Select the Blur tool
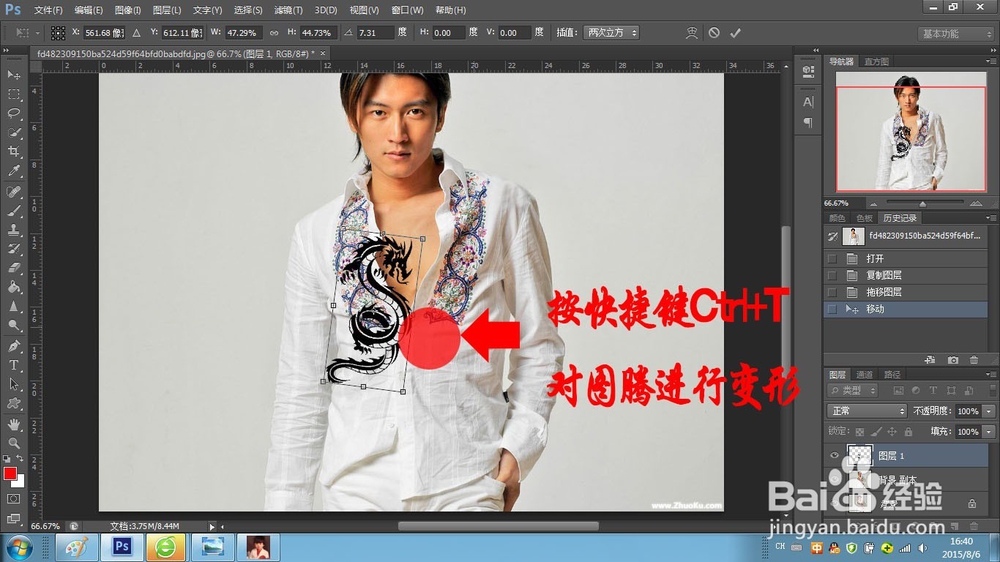Viewport: 1000px width, 562px height. 13,306
